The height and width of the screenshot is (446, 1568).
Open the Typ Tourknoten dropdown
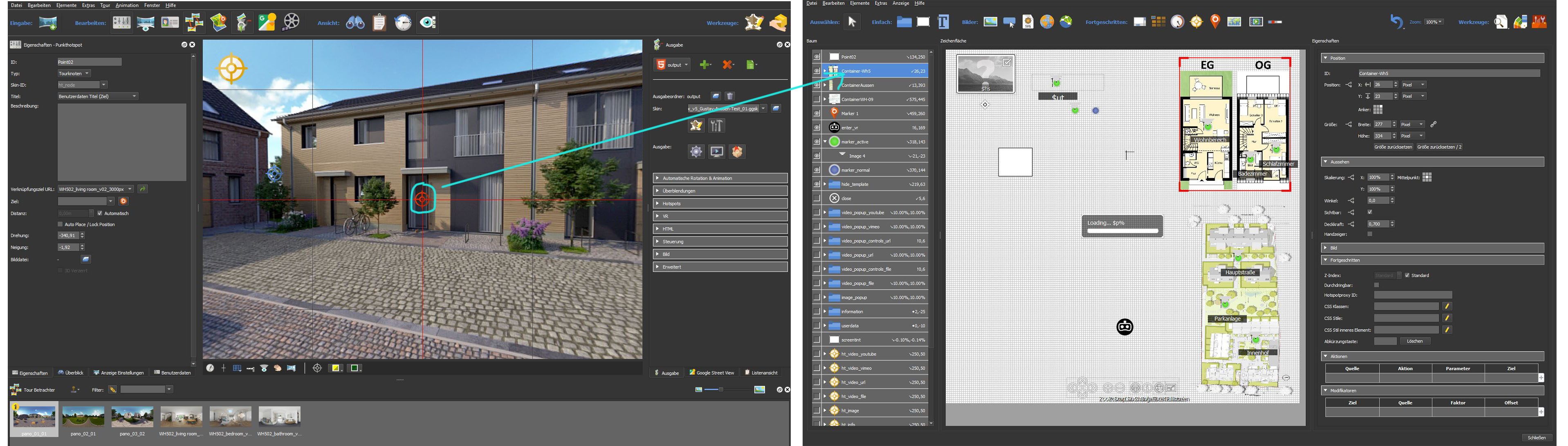(74, 74)
